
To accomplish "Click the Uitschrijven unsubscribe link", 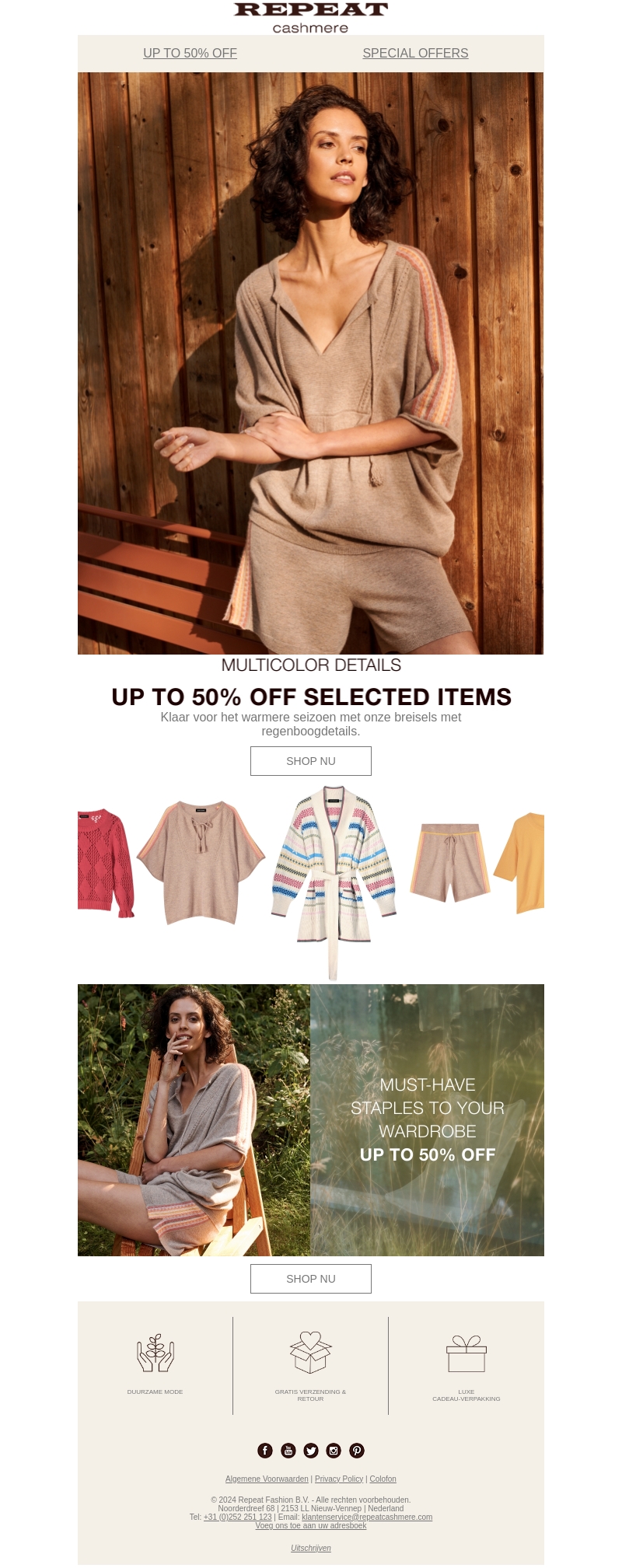I will [x=311, y=1548].
